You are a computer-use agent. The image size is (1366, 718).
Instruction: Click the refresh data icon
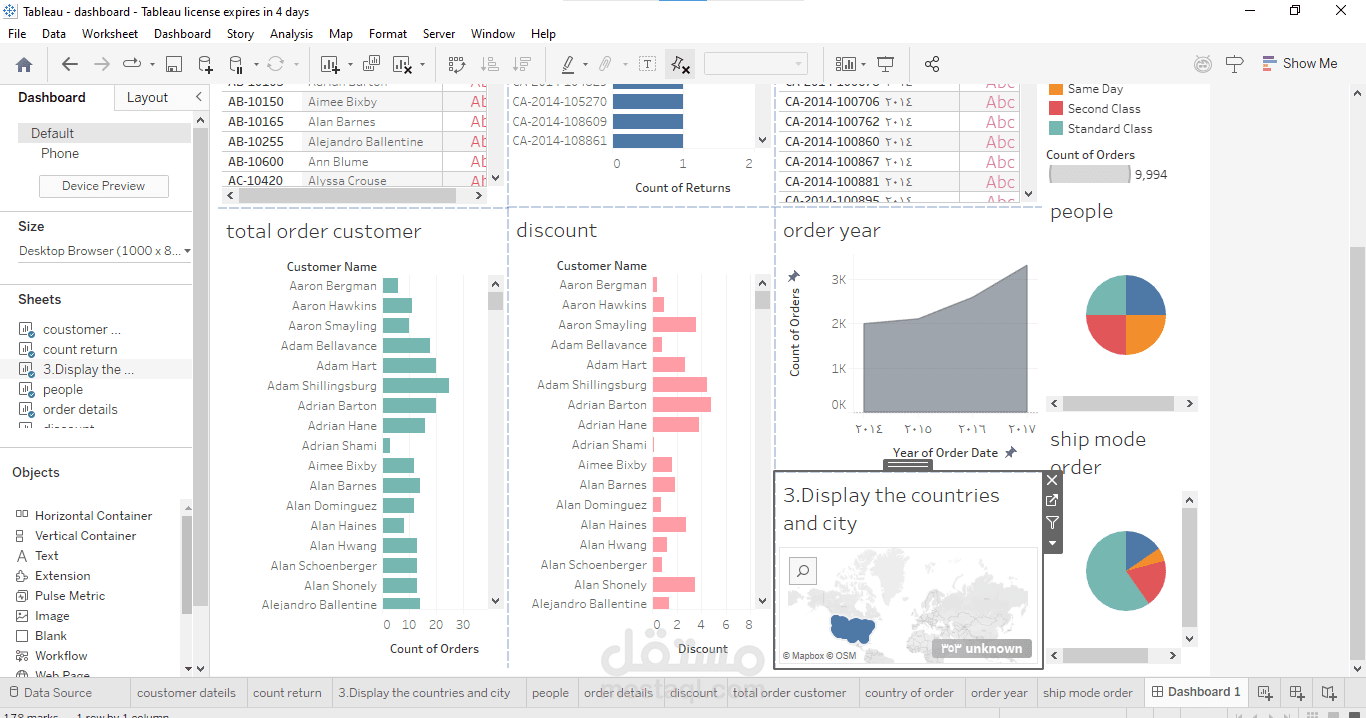click(x=276, y=64)
